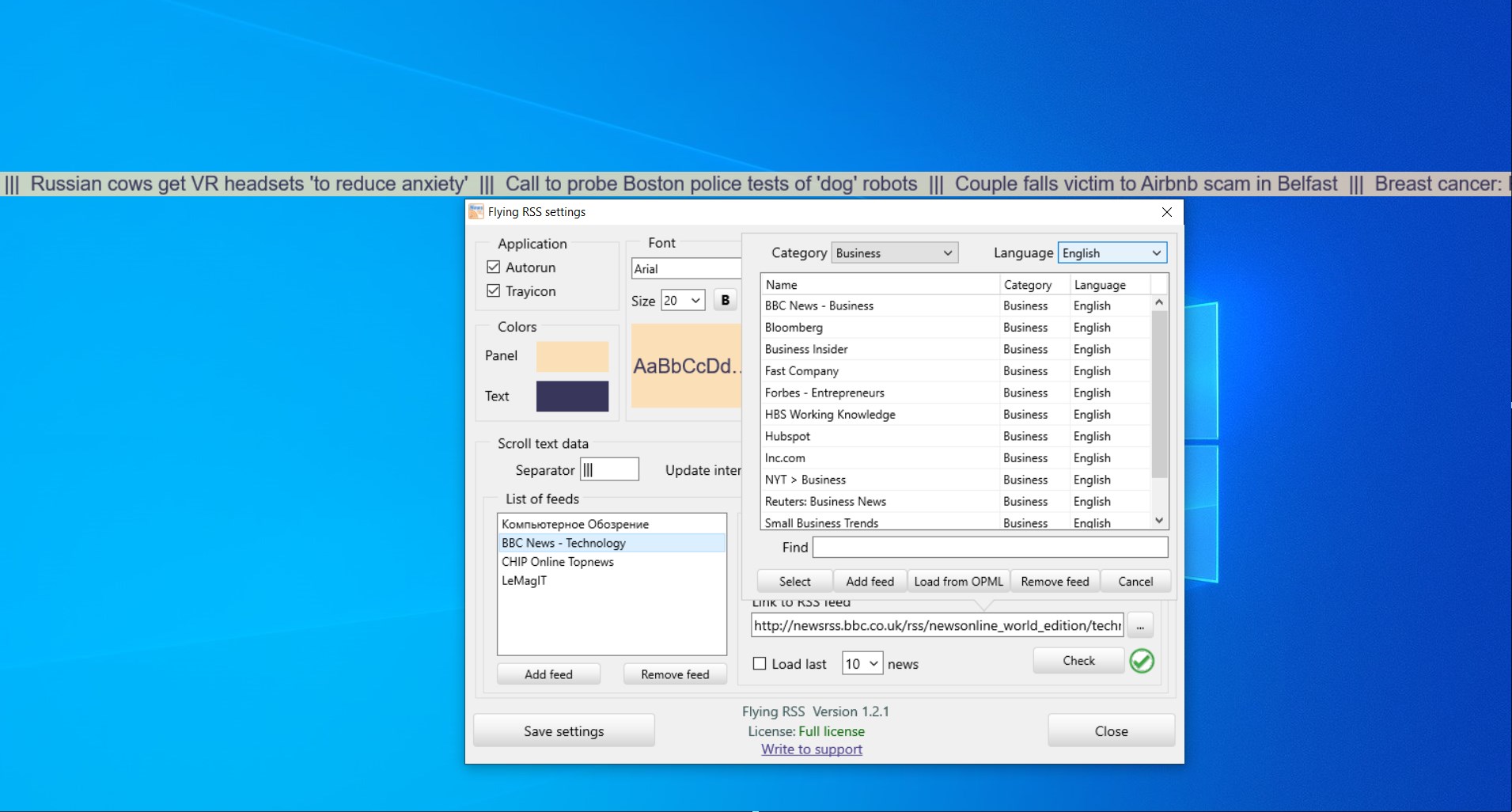Change the Text color swatch
Screen dimensions: 1512x812
(571, 396)
